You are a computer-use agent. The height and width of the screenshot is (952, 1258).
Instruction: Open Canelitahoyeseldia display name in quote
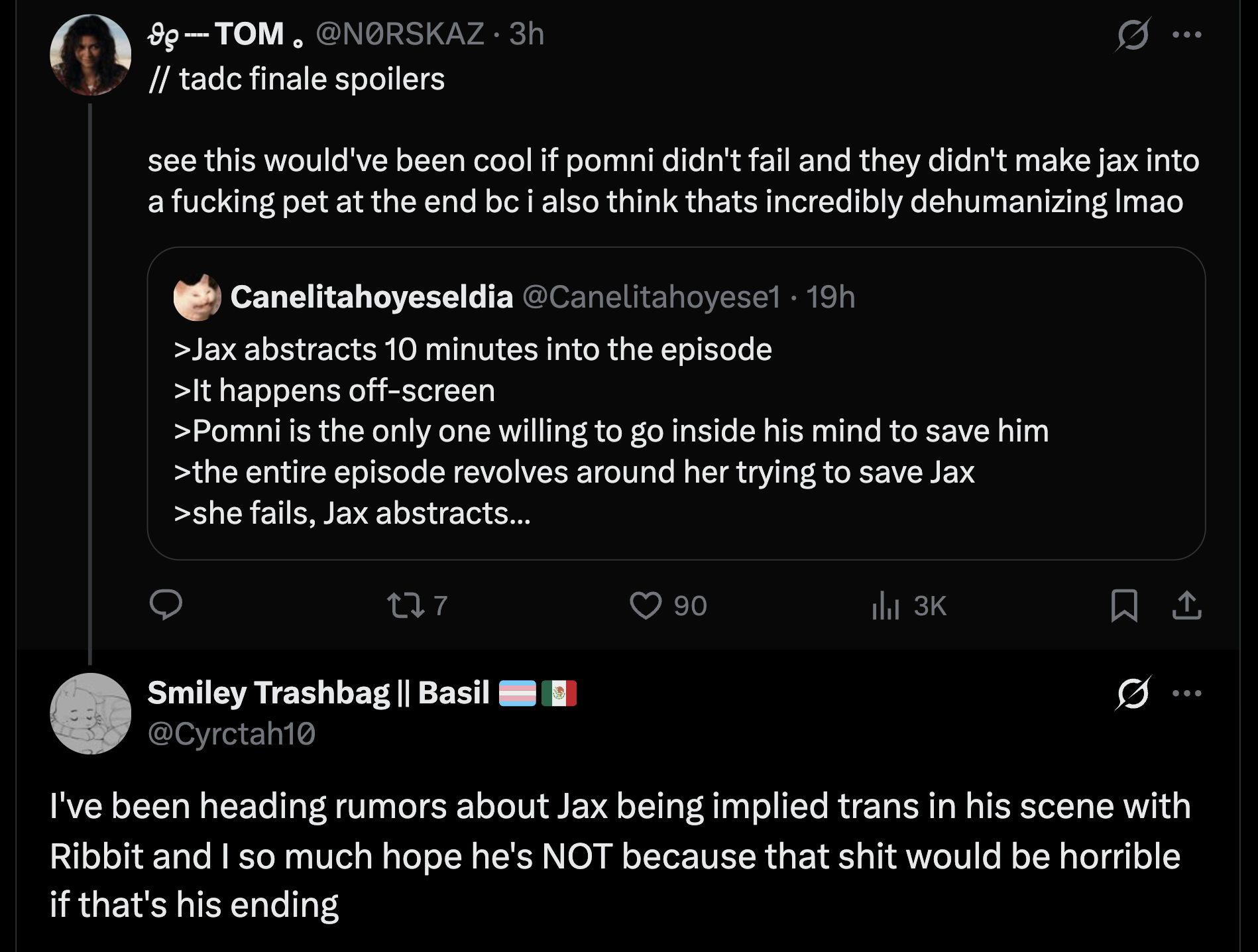(372, 296)
